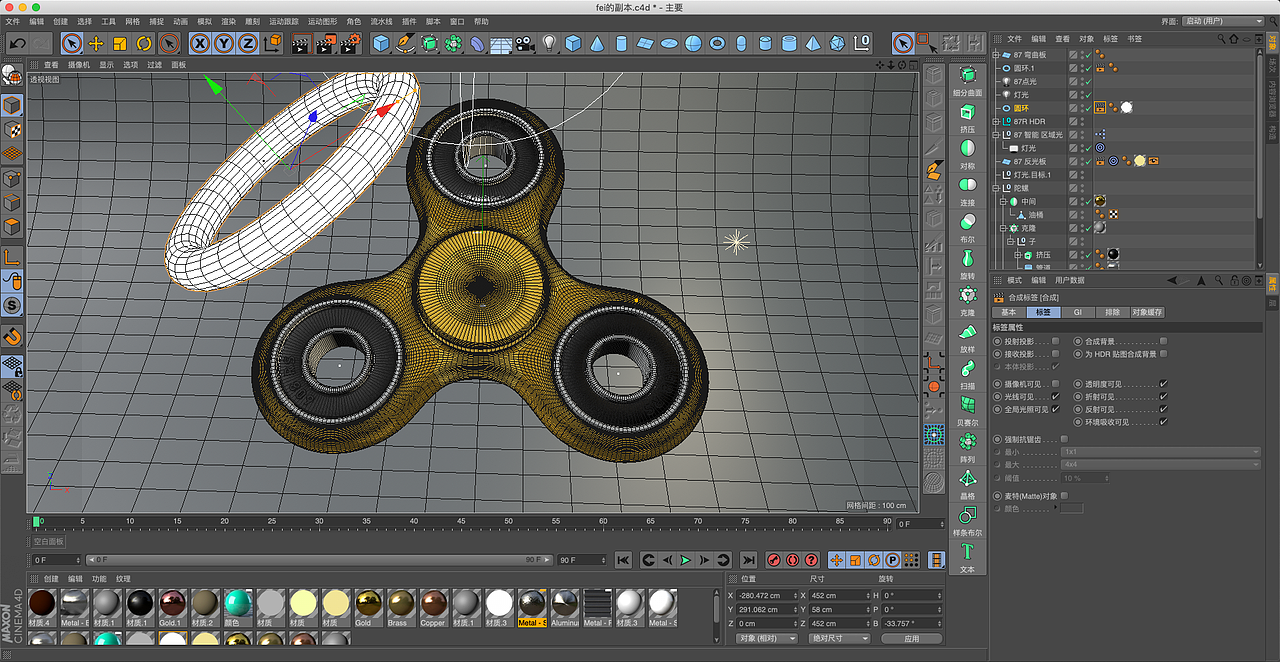This screenshot has width=1280, height=662.
Task: Open the 模拟 menu in the main menu bar
Action: (205, 21)
